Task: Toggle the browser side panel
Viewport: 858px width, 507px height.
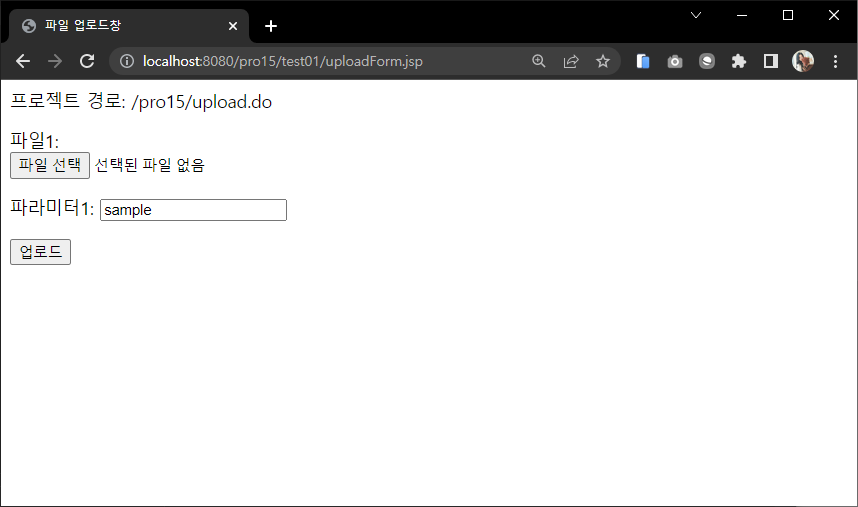Action: [x=771, y=61]
